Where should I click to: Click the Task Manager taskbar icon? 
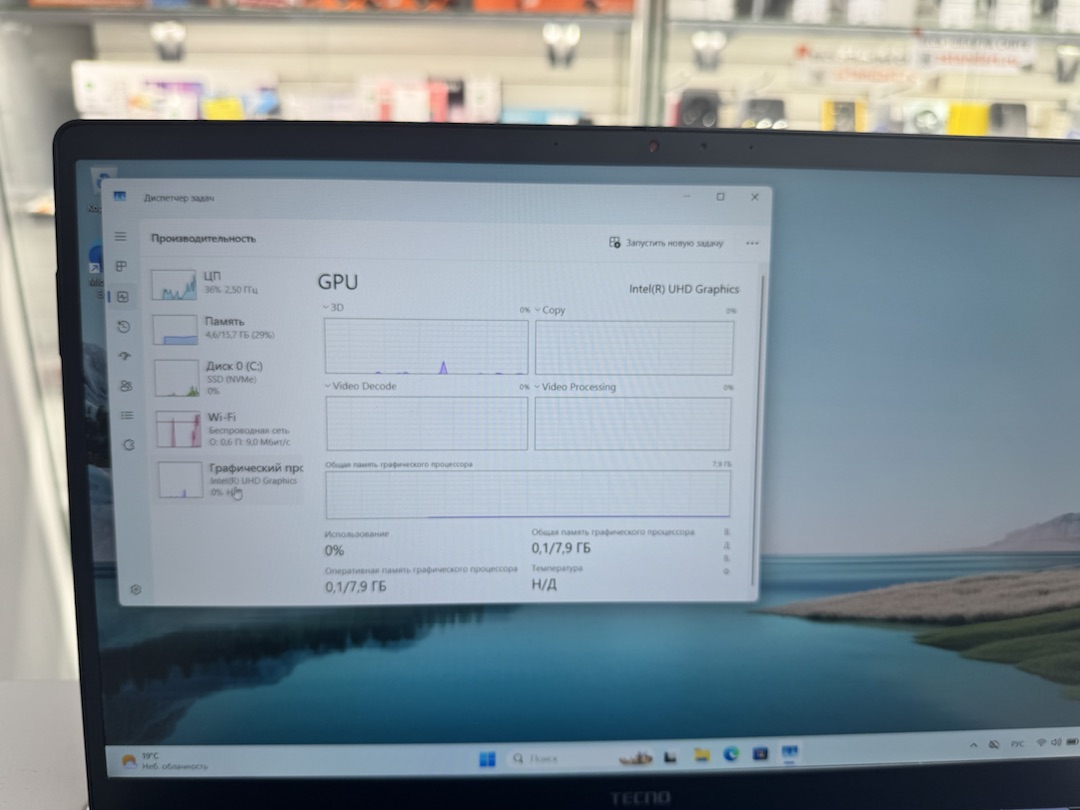pyautogui.click(x=789, y=753)
